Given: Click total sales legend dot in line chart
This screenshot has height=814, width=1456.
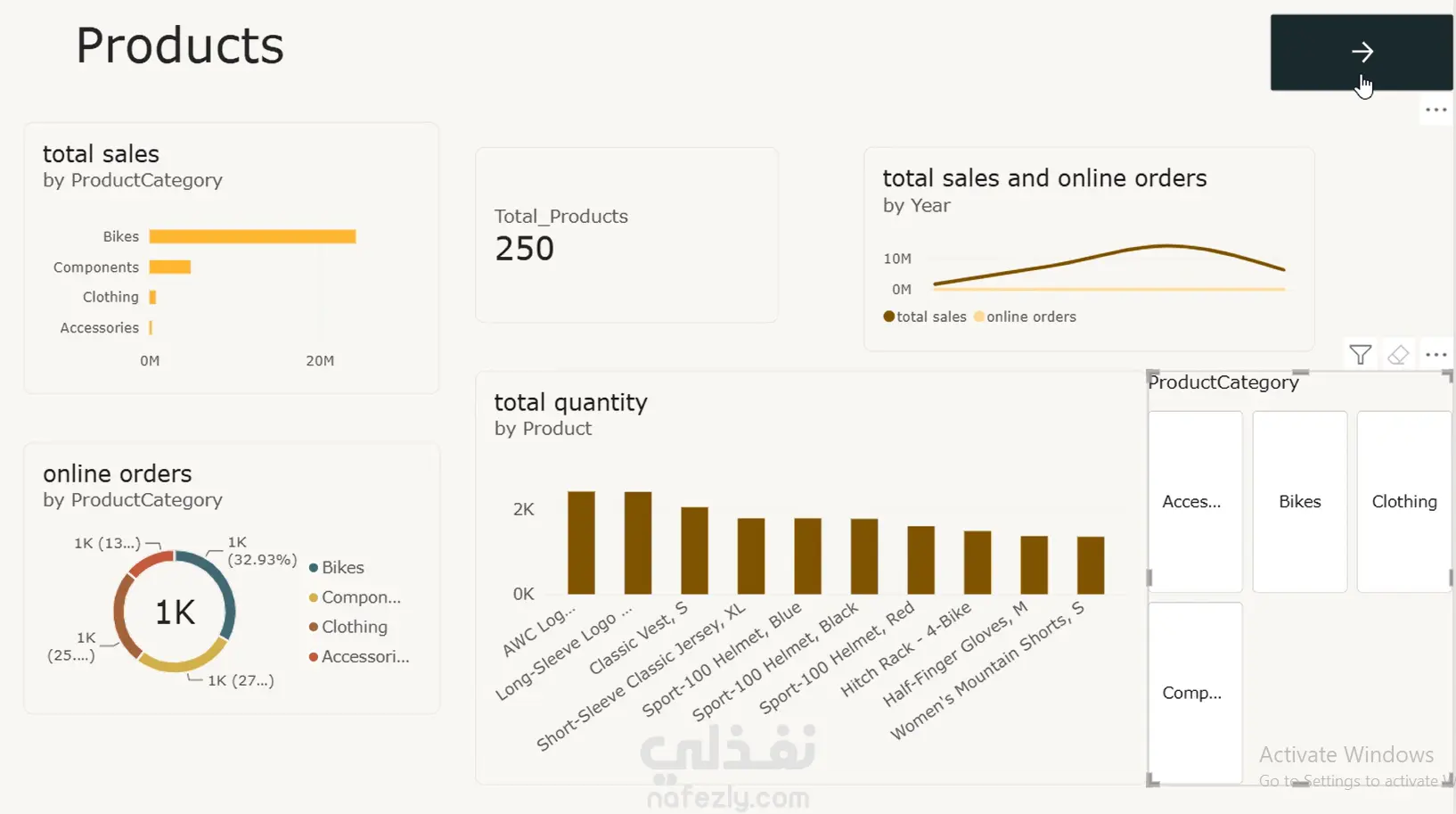Looking at the screenshot, I should click(x=888, y=317).
